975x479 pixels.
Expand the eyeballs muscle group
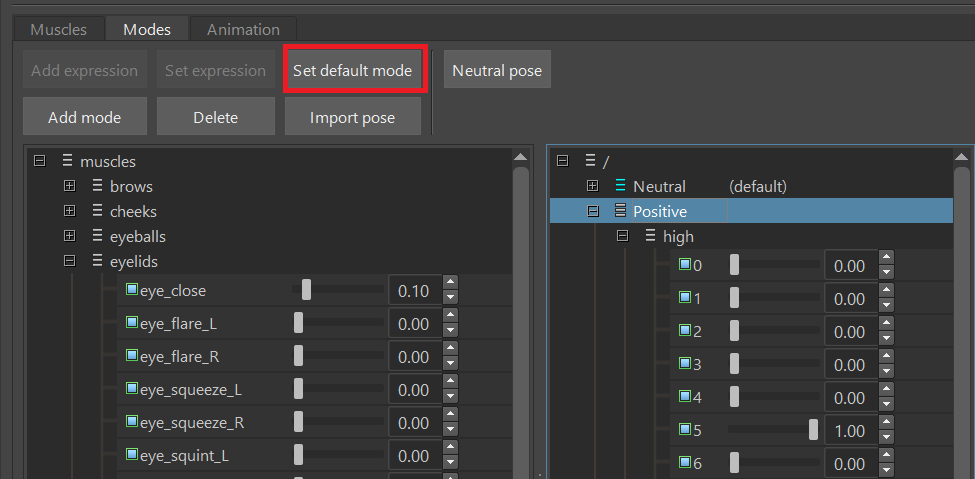tap(69, 237)
